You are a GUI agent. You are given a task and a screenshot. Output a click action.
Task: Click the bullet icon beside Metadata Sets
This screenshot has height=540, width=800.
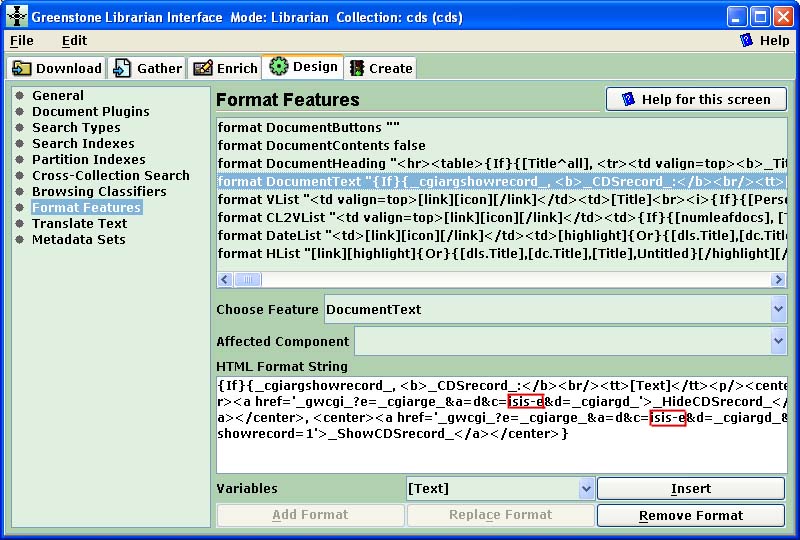coord(19,240)
